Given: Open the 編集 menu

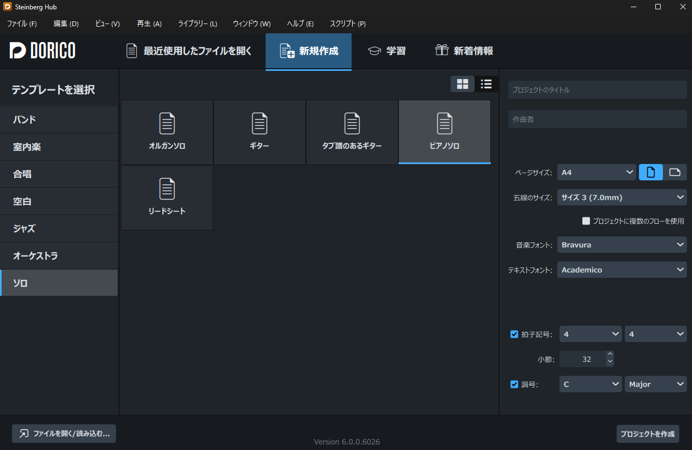Looking at the screenshot, I should 66,24.
